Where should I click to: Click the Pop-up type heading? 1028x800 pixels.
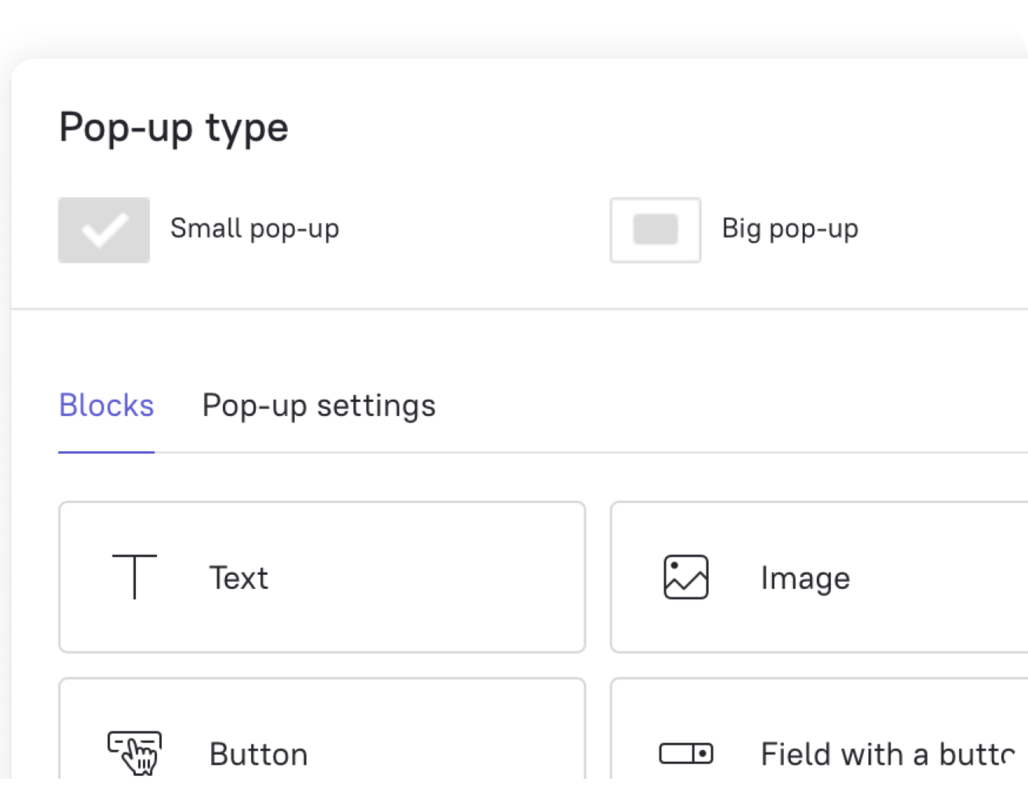[174, 128]
